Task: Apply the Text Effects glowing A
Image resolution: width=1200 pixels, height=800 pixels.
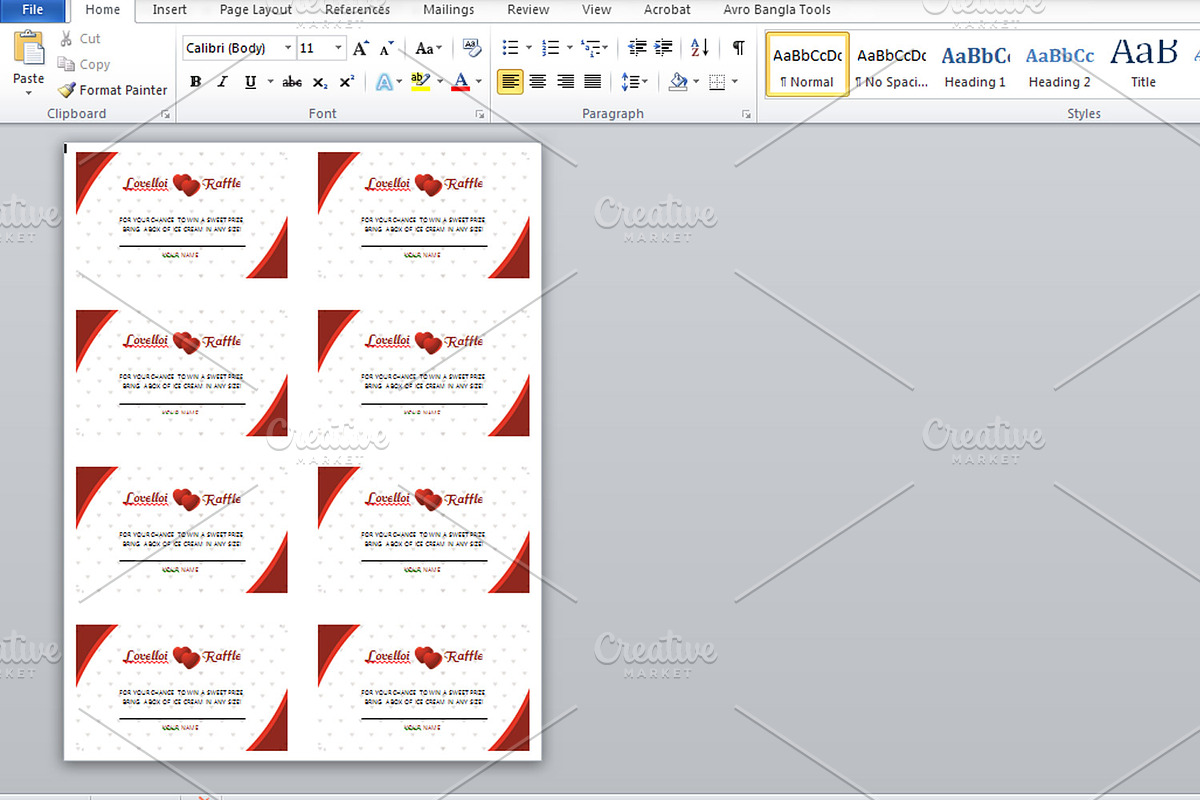Action: pos(384,82)
